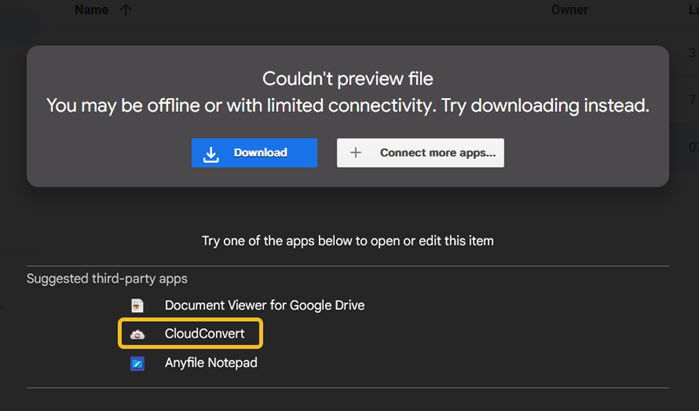Screen dimensions: 699x411
Task: Select the download arrow icon
Action: 211,154
